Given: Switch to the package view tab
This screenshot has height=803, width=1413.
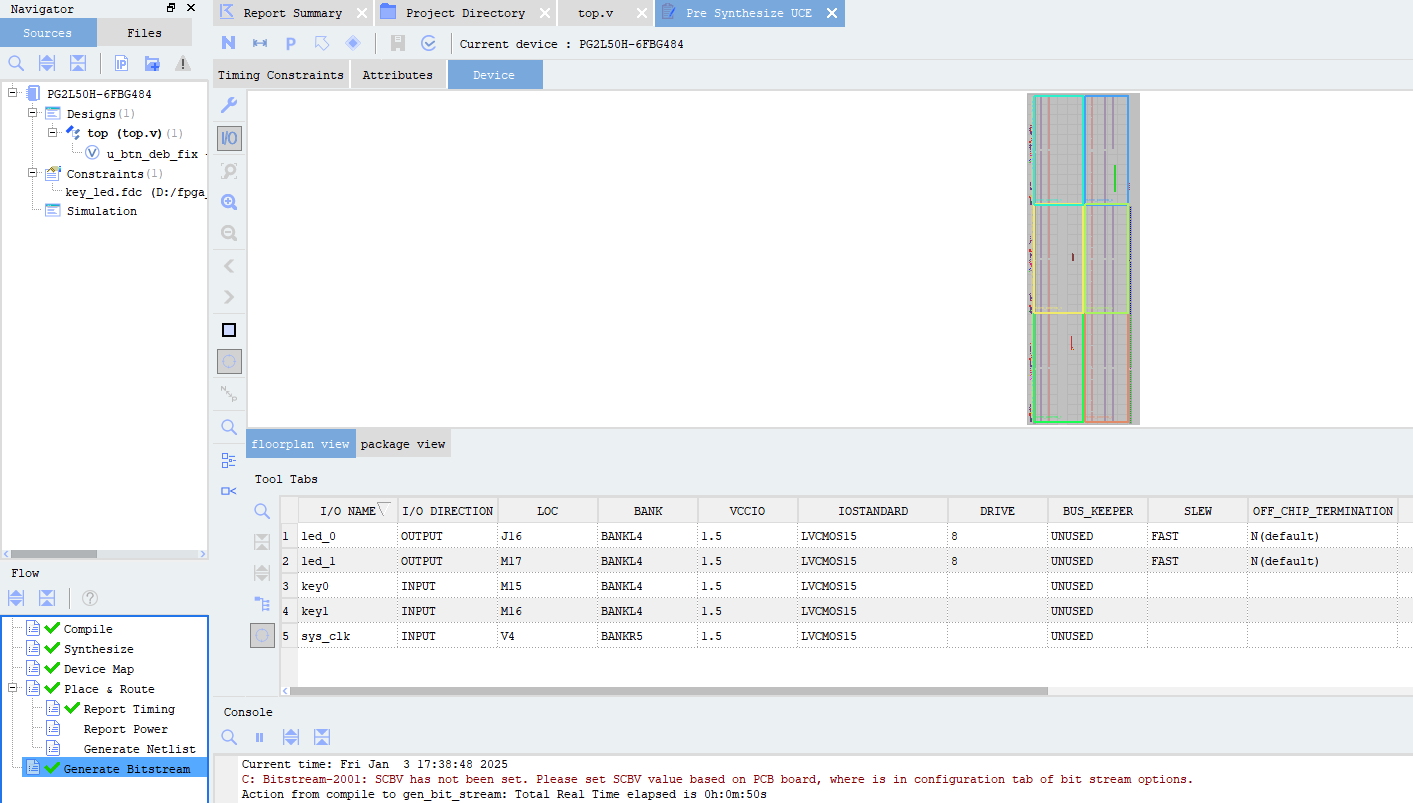Looking at the screenshot, I should click(403, 442).
